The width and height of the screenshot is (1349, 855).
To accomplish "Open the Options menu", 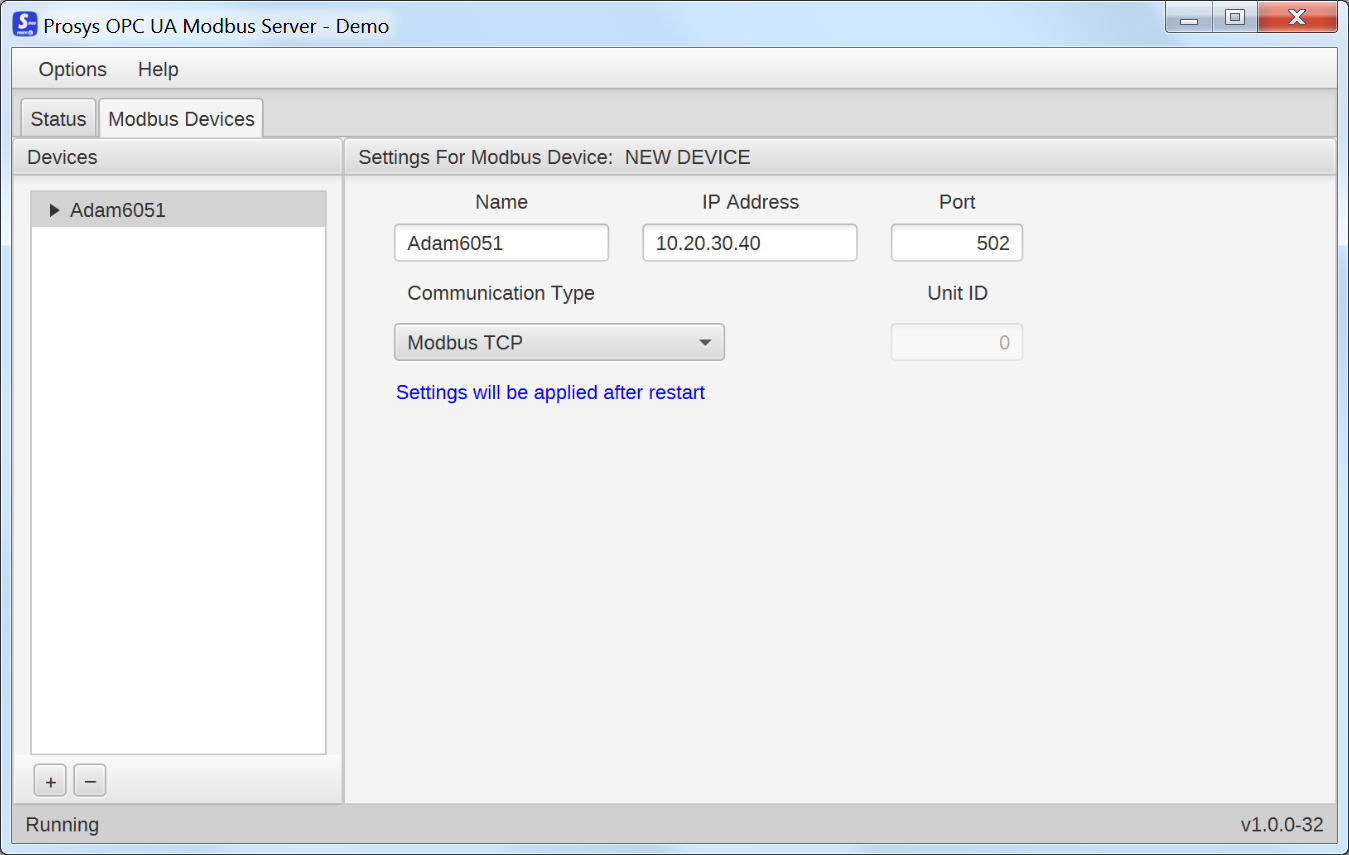I will pyautogui.click(x=73, y=69).
